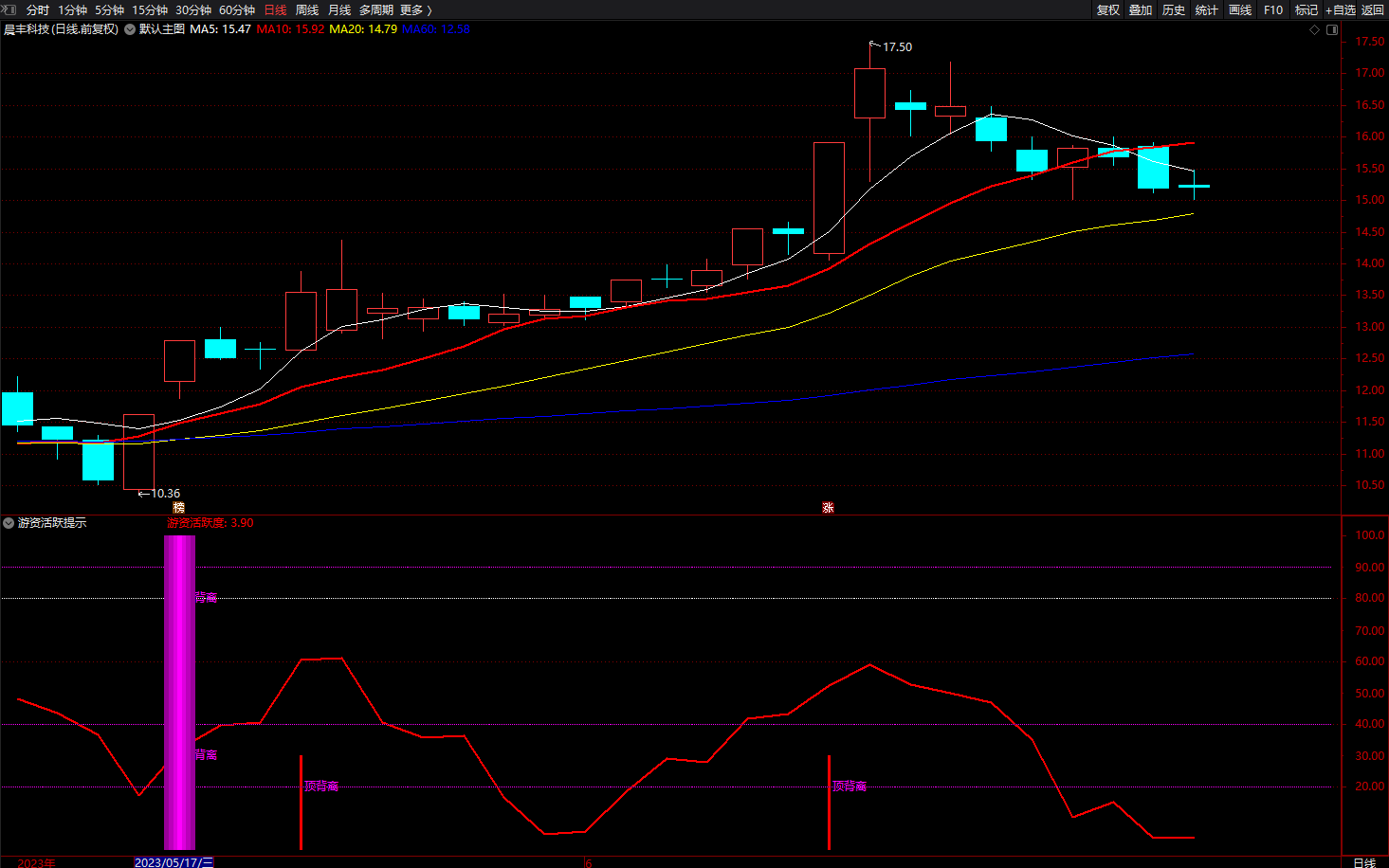This screenshot has height=868, width=1389.
Task: Click the 历史 history button
Action: [x=1174, y=10]
